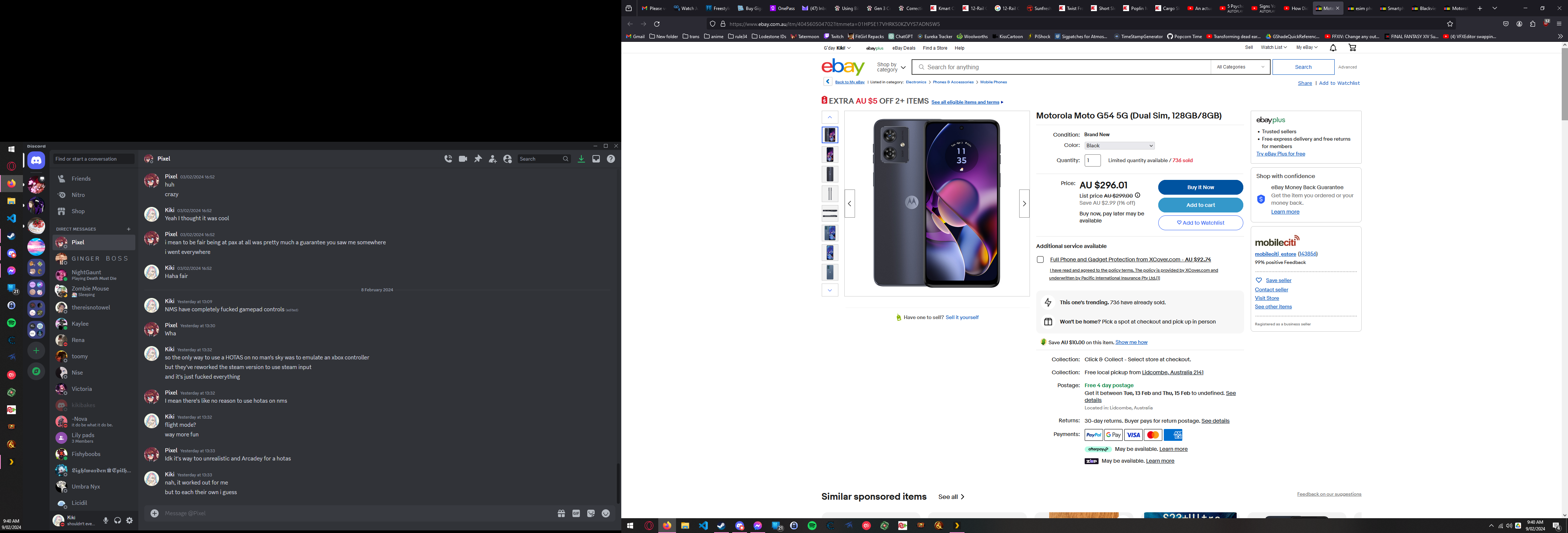List all Firefox tabs dropdown
Screen dimensions: 1568x533
pos(1494,9)
